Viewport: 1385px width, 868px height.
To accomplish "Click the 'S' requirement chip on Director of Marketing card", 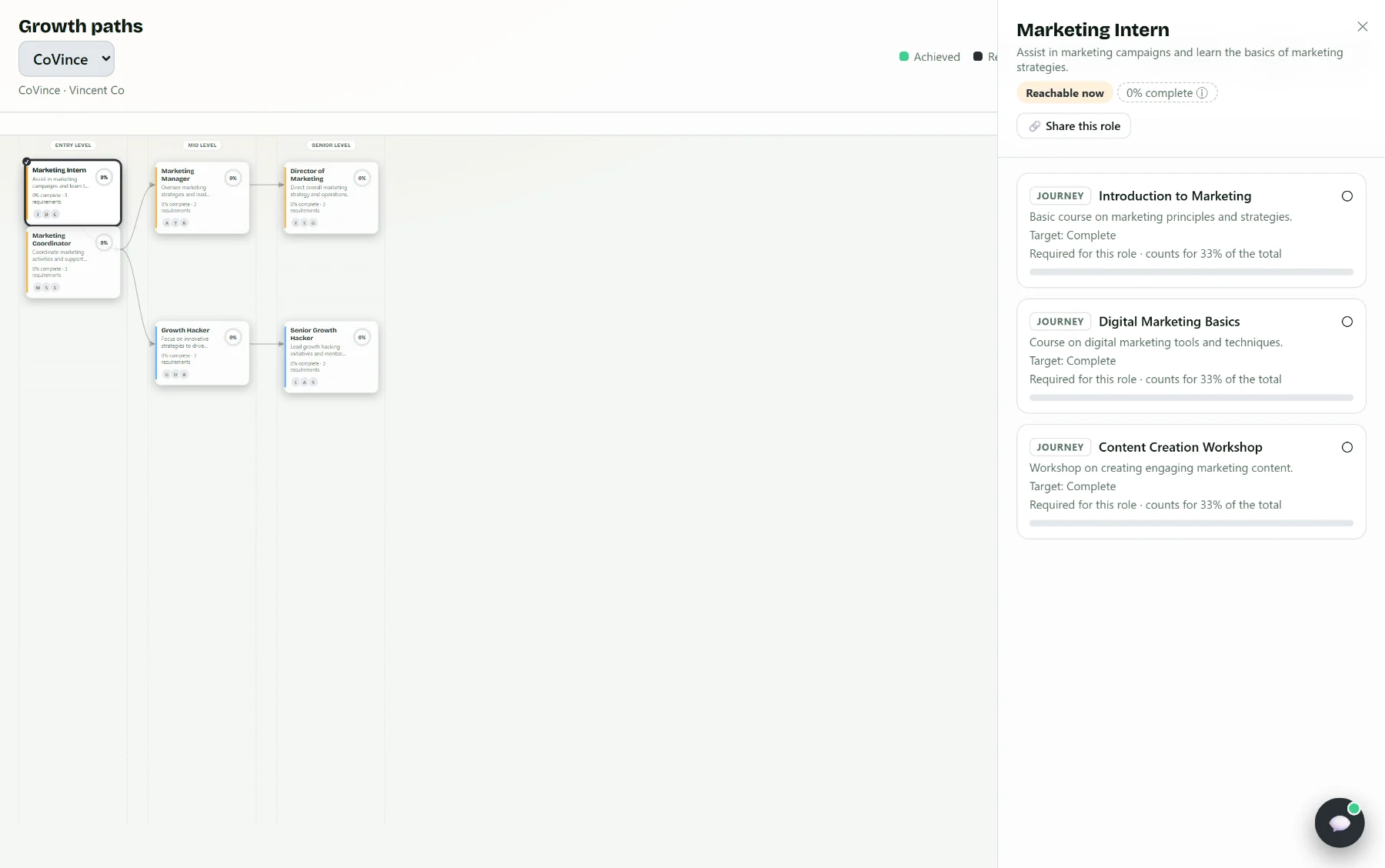I will pyautogui.click(x=305, y=223).
